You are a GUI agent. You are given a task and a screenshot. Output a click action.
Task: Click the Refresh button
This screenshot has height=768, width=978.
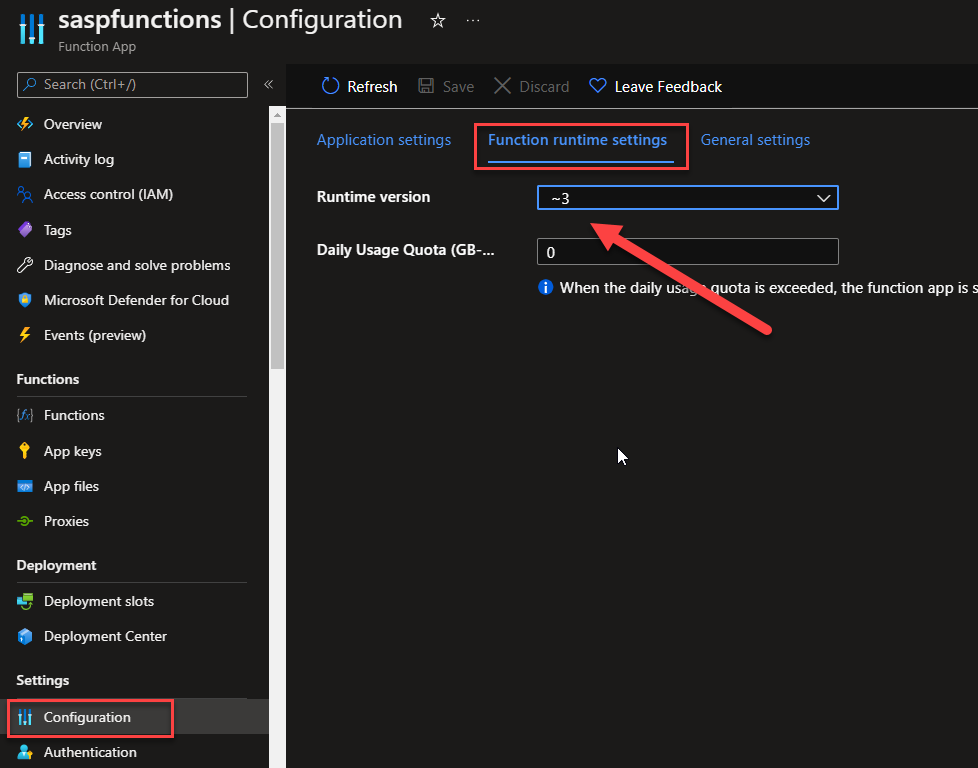[359, 87]
